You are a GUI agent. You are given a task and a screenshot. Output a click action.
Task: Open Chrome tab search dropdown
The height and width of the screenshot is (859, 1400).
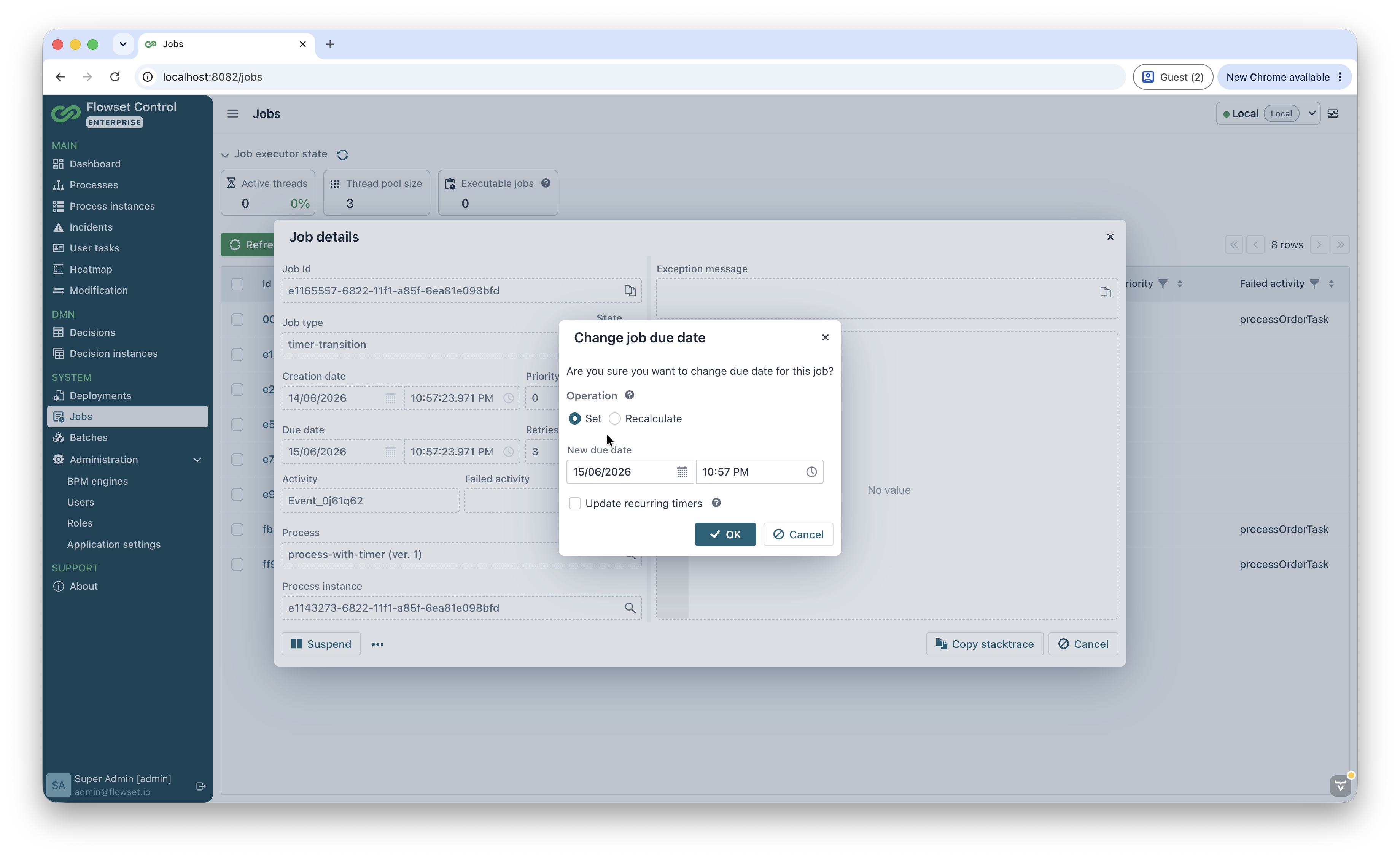[123, 44]
